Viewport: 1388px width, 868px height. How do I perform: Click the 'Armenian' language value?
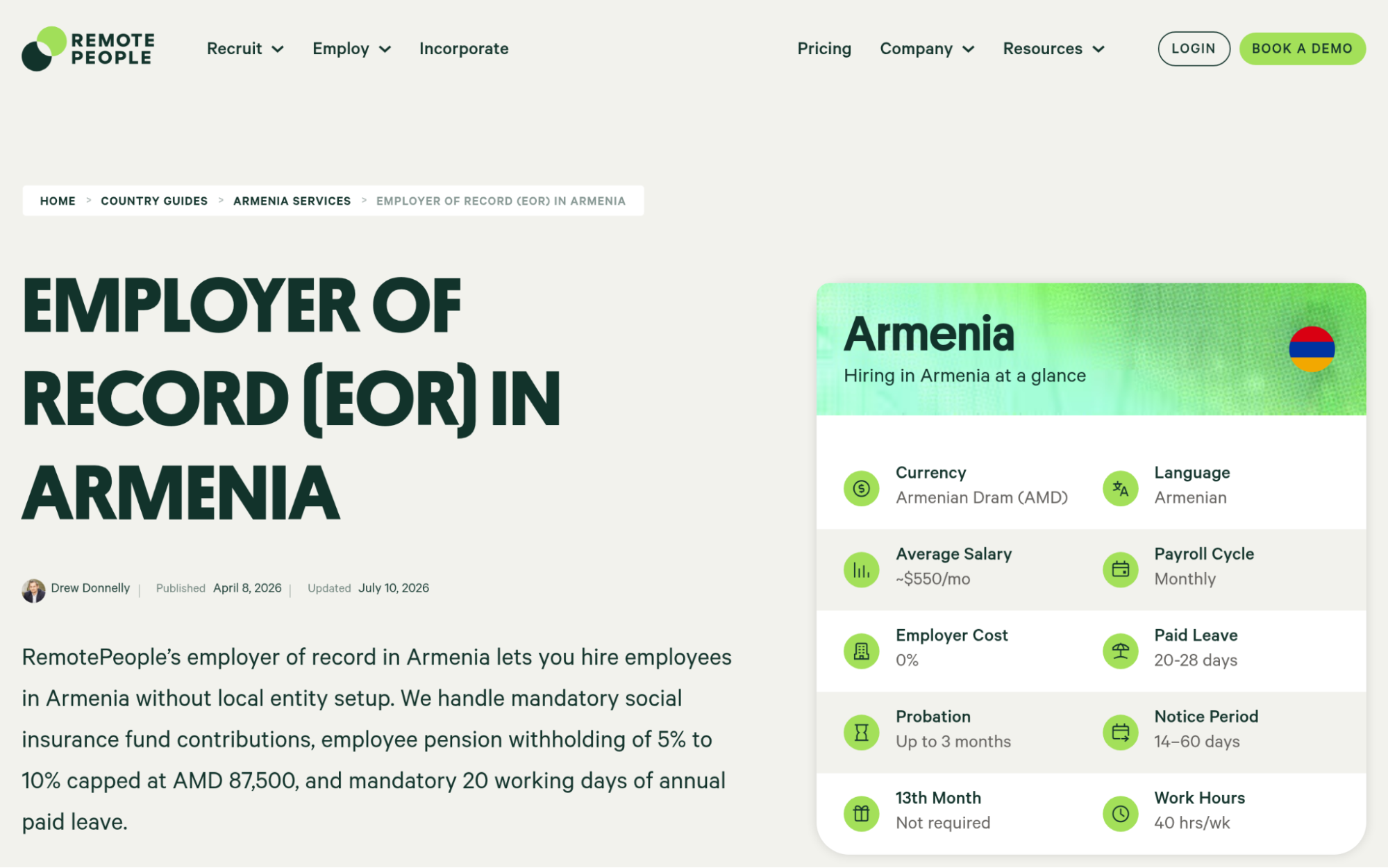(1190, 498)
